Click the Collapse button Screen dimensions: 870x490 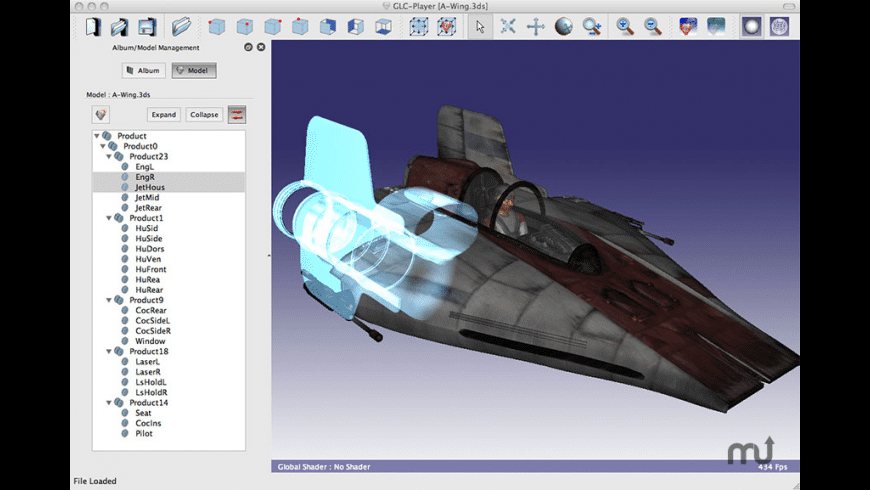(204, 114)
